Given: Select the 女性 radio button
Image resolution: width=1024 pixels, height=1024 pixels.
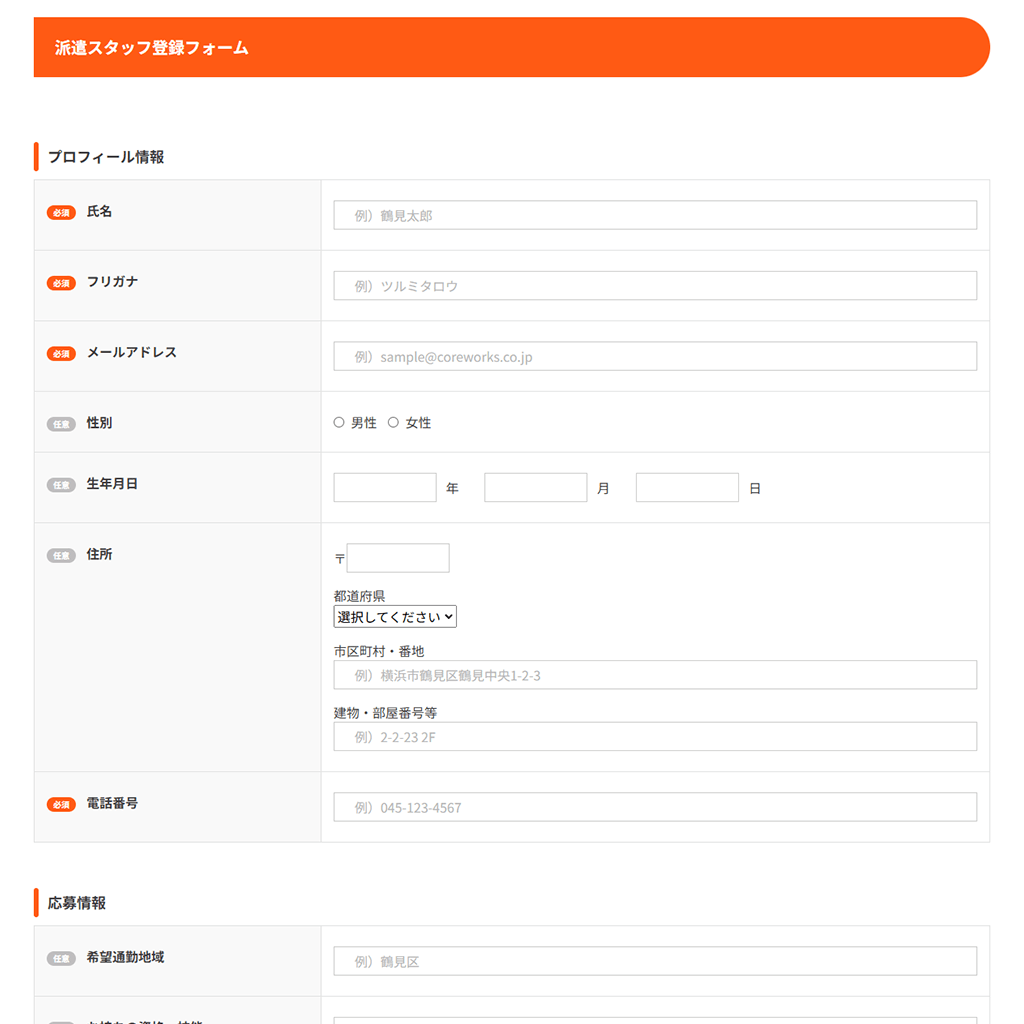Looking at the screenshot, I should [x=393, y=423].
